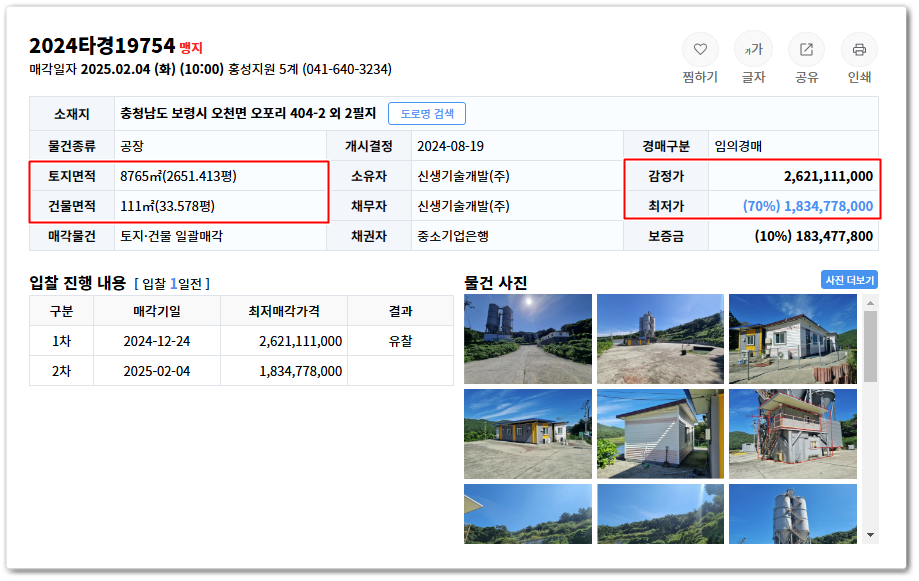The height and width of the screenshot is (581, 919).
Task: Click the 홍성지원 5계 phone number text
Action: [309, 69]
